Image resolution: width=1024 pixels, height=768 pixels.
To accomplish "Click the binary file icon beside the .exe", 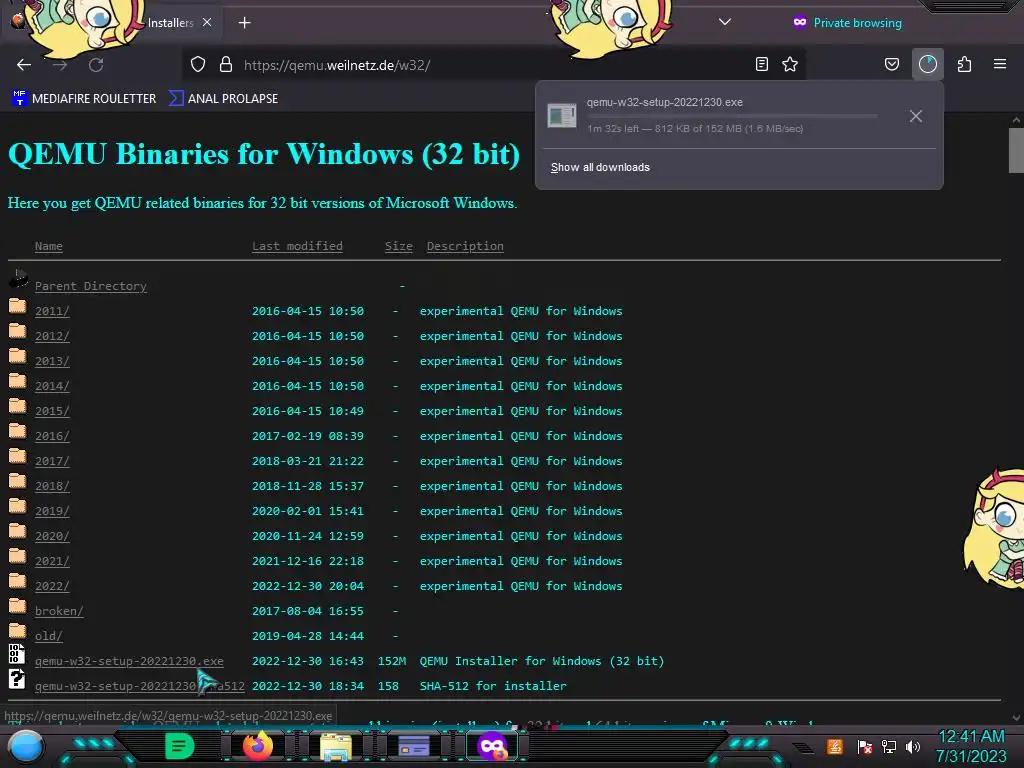I will click(x=17, y=654).
